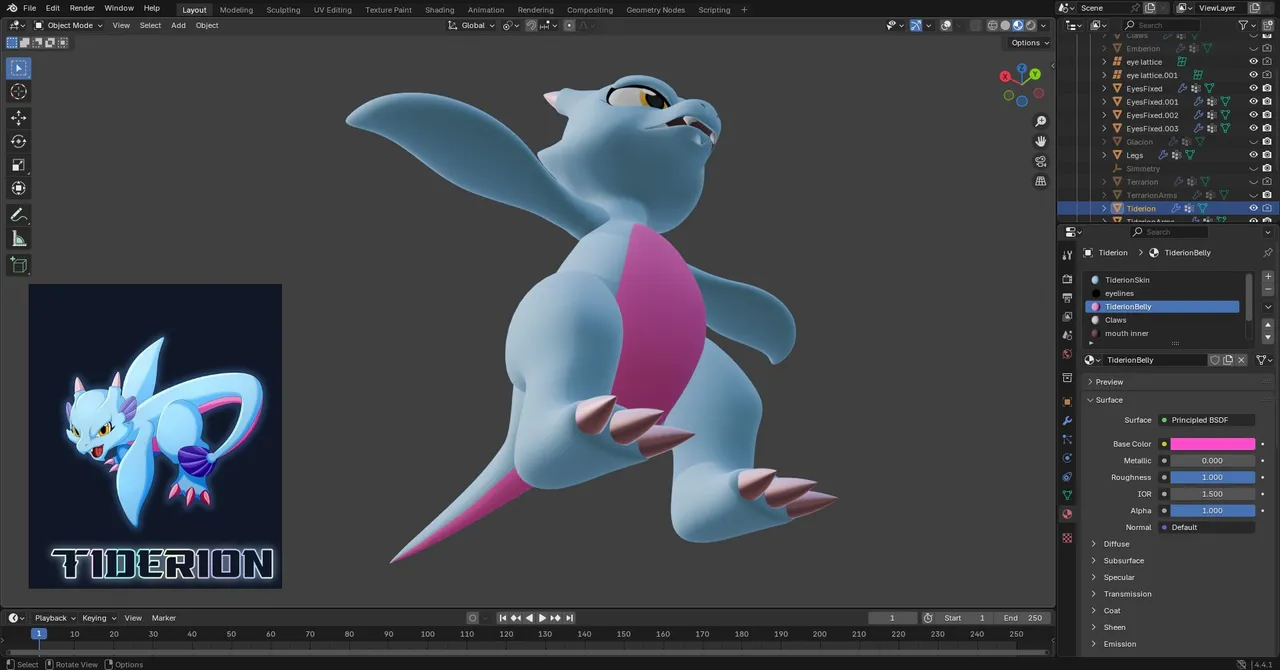1280x670 pixels.
Task: Click the play animation button
Action: 542,618
